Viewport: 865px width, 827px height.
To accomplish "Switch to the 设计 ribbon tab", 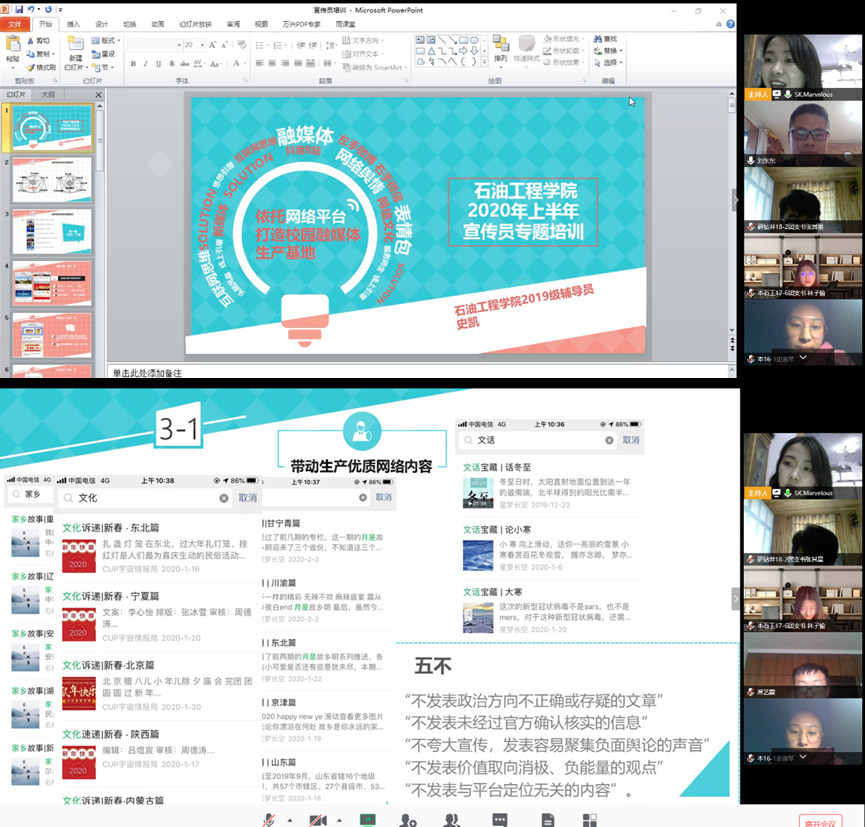I will coord(102,23).
